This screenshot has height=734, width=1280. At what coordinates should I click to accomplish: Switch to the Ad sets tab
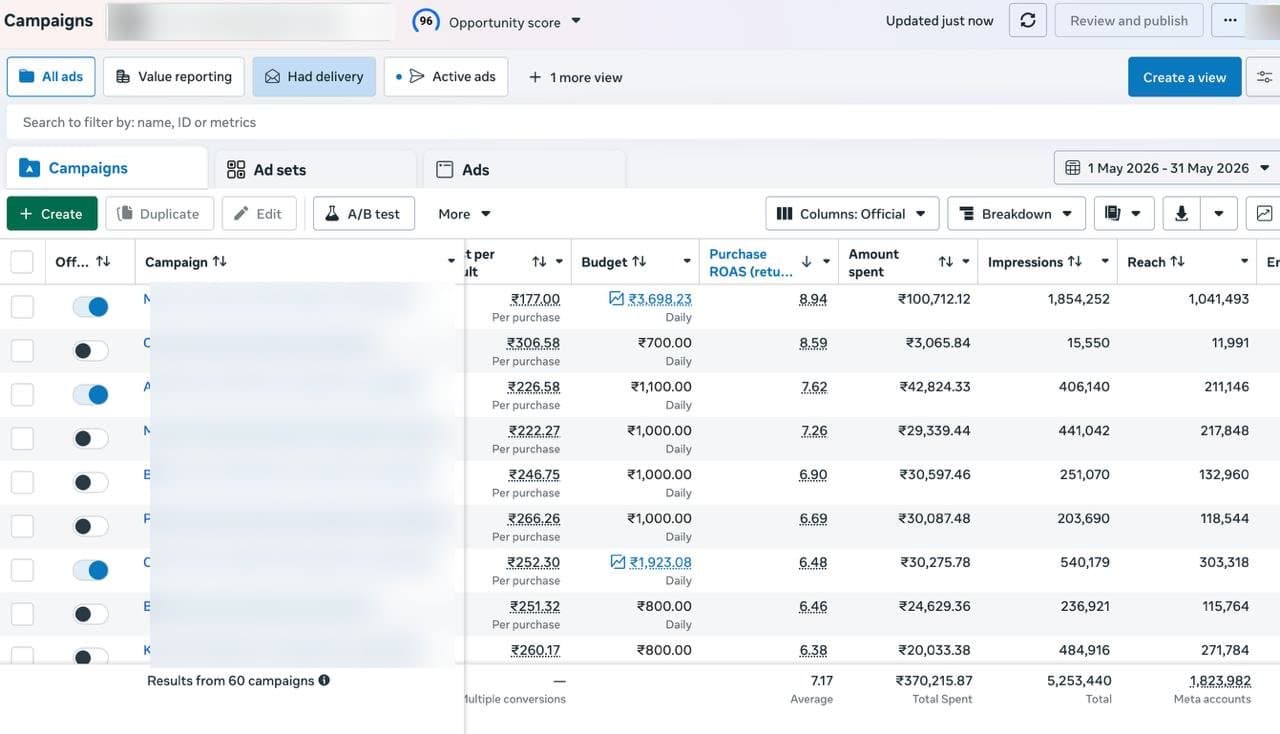click(315, 169)
